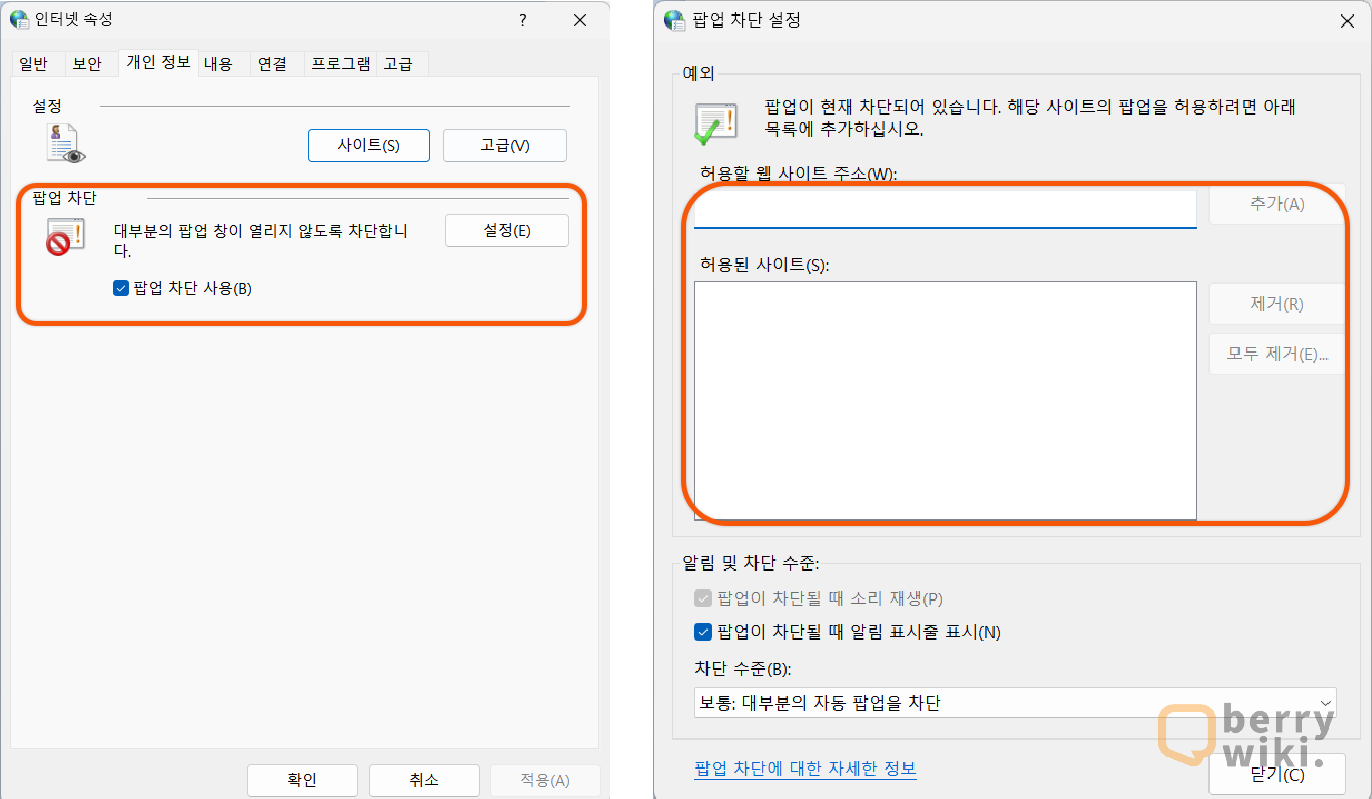Click the 허용된 사이트 list box
Viewport: 1372px width, 799px height.
point(945,400)
